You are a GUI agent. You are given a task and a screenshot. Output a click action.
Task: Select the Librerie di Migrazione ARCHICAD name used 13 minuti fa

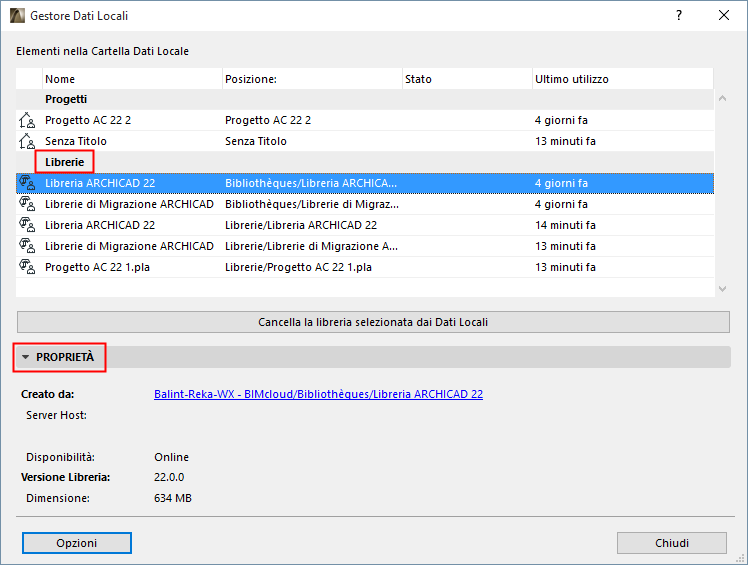tap(129, 246)
